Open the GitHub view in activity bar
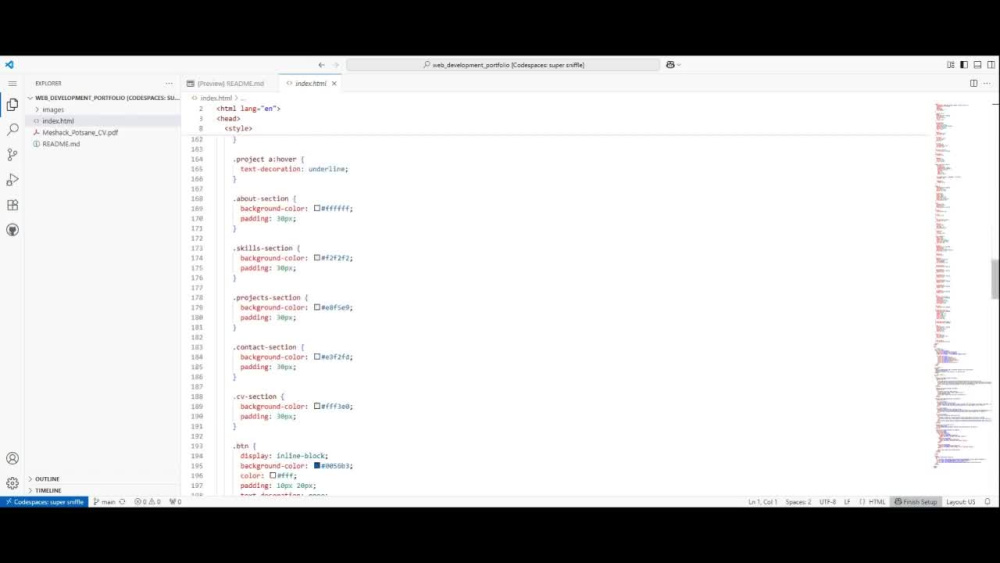1000x563 pixels. [12, 230]
